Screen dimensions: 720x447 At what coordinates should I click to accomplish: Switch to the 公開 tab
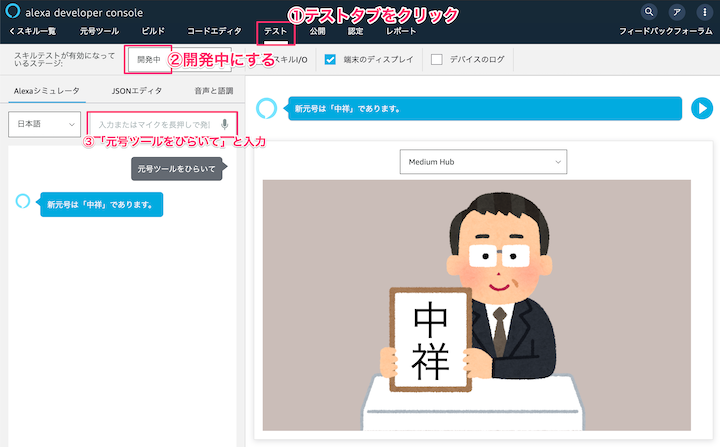(317, 31)
